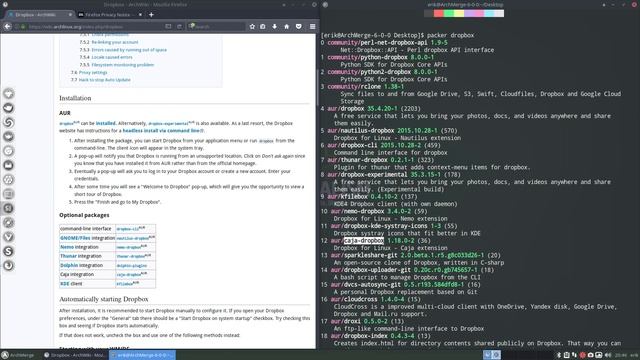Open 7.5.5 Filesystem monitoring problem
This screenshot has width=640, height=360.
[x=122, y=65]
